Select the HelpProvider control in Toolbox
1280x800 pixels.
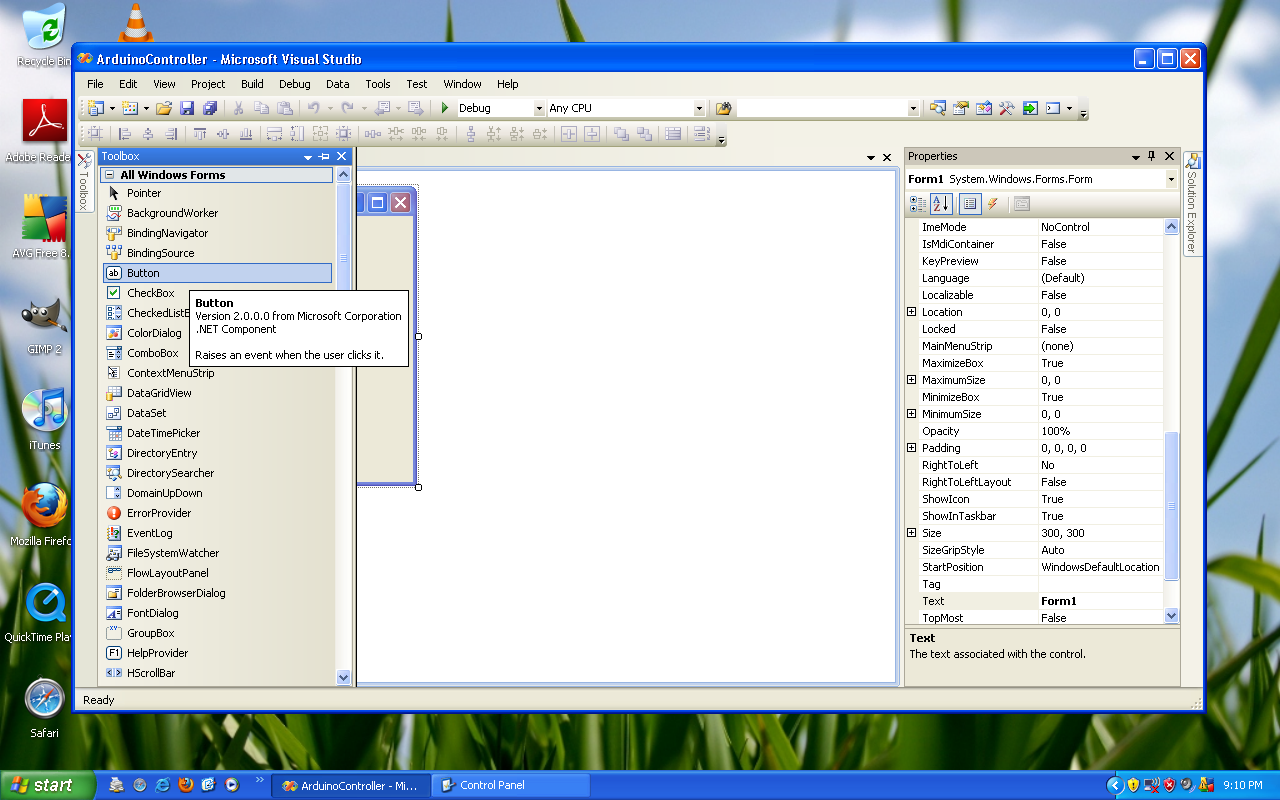coord(218,653)
